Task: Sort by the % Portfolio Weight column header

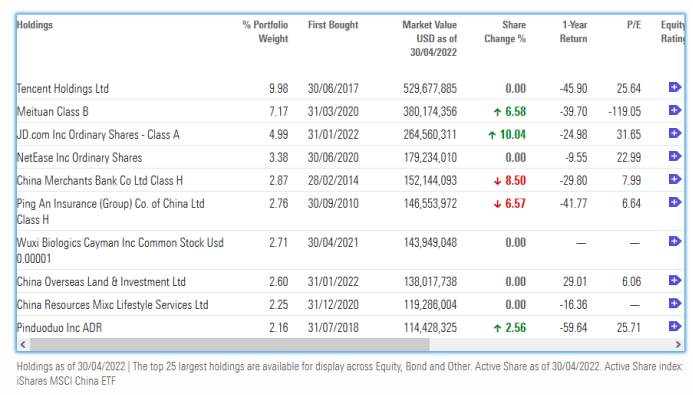Action: coord(265,32)
